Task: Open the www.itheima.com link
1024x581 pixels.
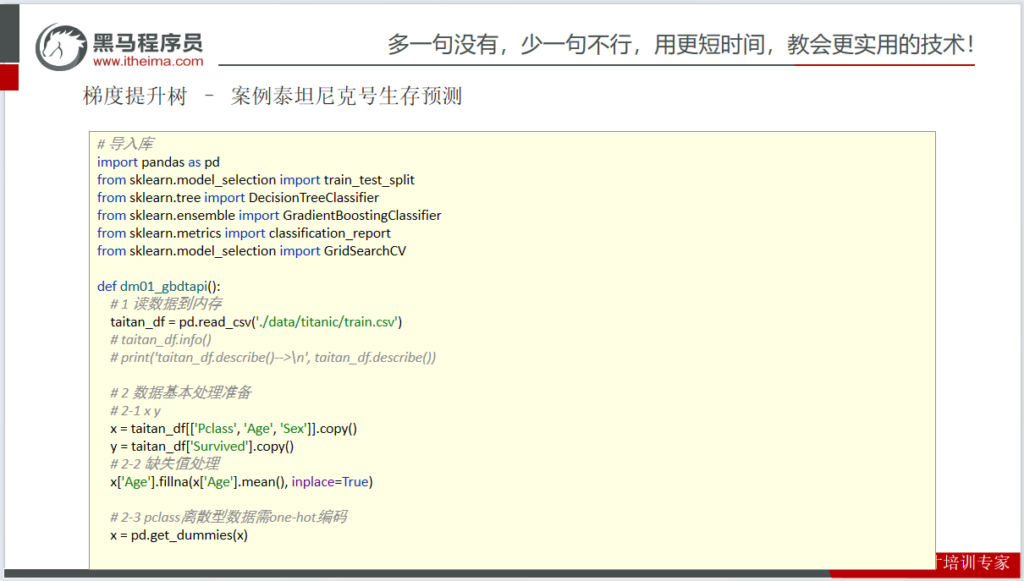Action: (148, 61)
